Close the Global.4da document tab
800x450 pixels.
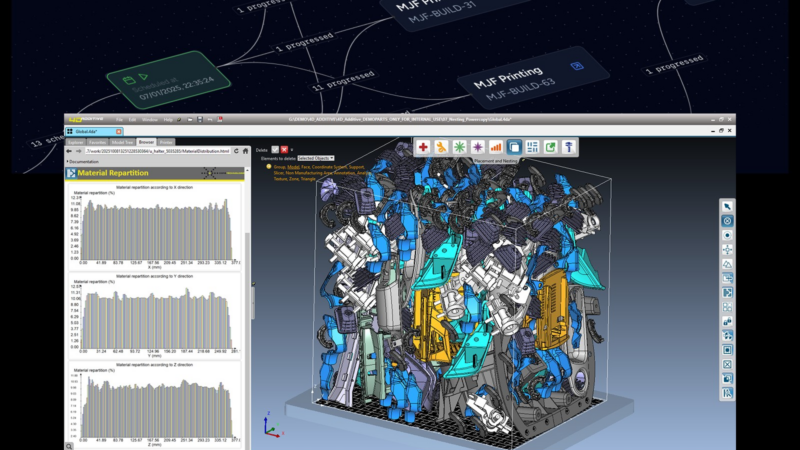click(120, 131)
